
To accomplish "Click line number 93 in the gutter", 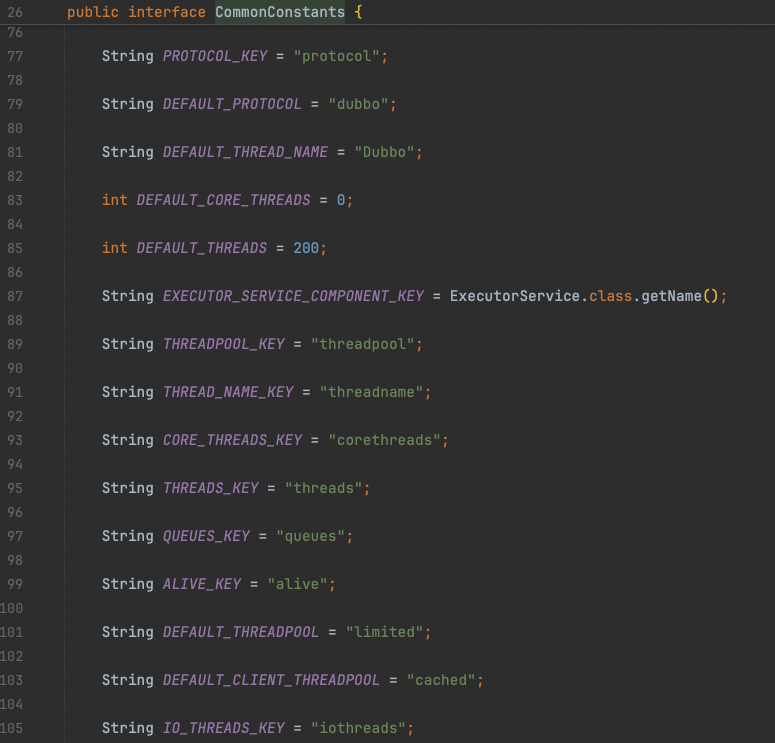I will pos(14,440).
